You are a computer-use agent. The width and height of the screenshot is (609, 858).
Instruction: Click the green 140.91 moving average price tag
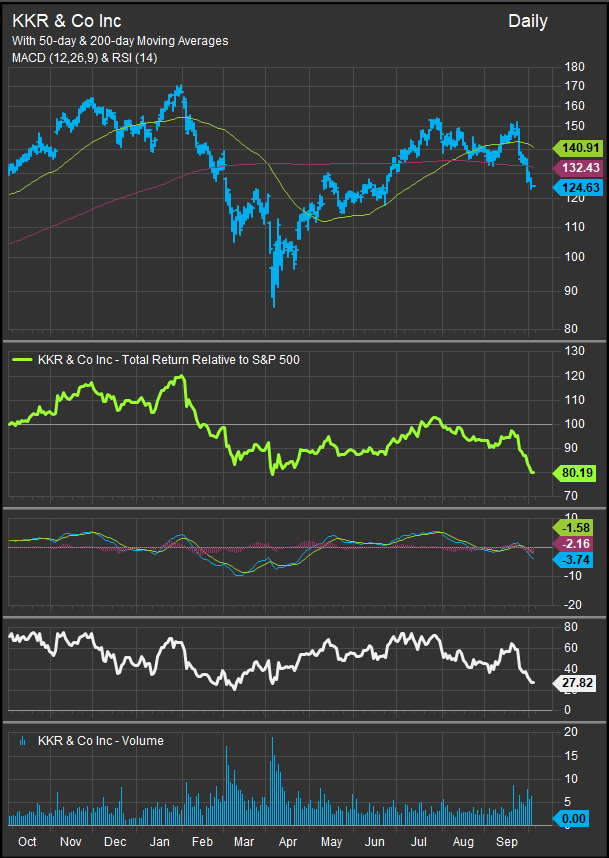[579, 148]
